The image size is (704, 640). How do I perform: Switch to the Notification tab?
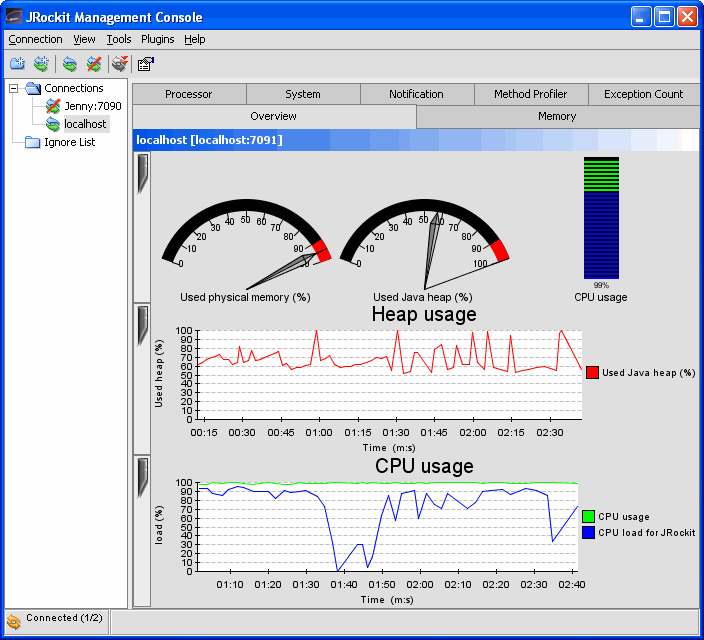(417, 94)
